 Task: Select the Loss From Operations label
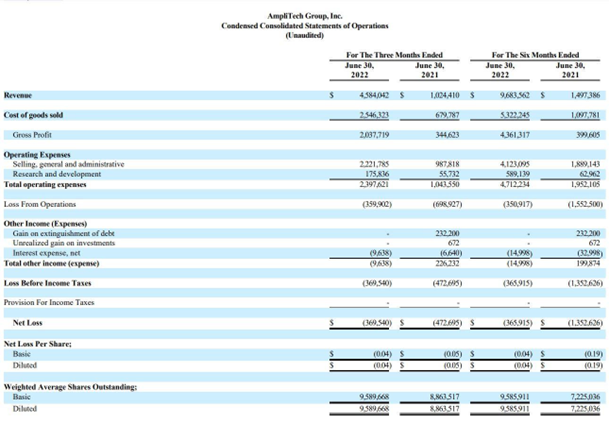coord(38,203)
